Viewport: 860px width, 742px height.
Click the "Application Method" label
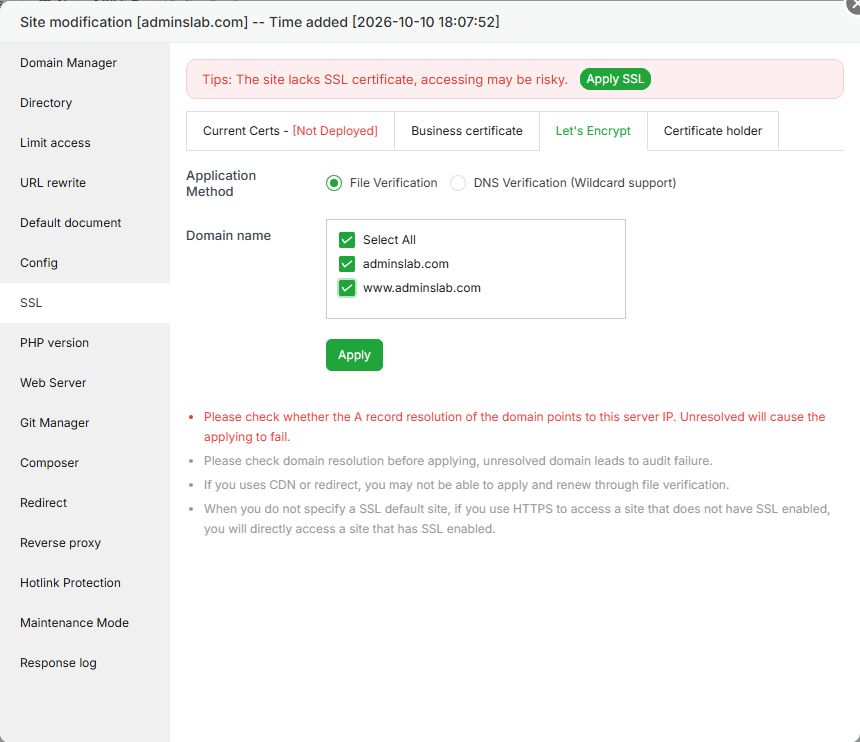221,184
